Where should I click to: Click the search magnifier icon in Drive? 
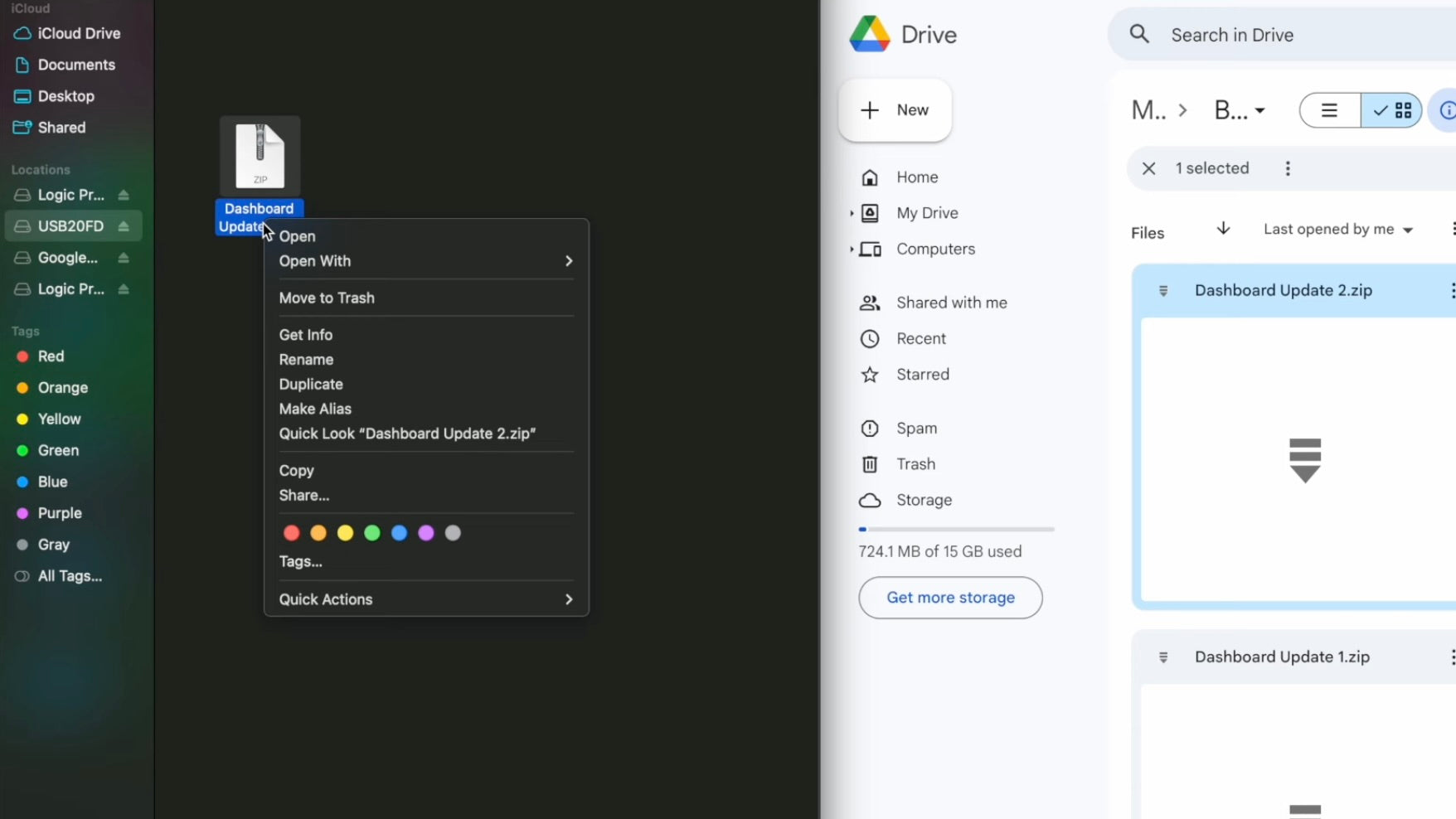pos(1139,35)
